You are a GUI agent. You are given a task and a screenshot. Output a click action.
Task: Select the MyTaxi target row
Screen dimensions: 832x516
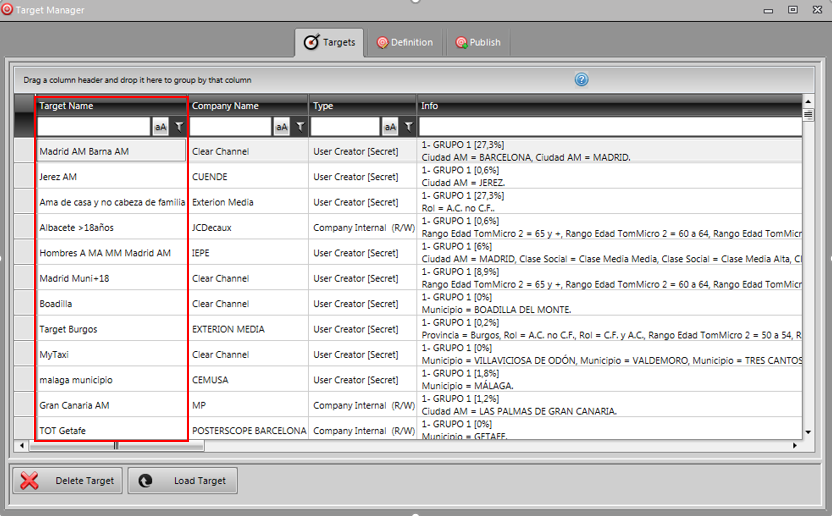[x=110, y=354]
